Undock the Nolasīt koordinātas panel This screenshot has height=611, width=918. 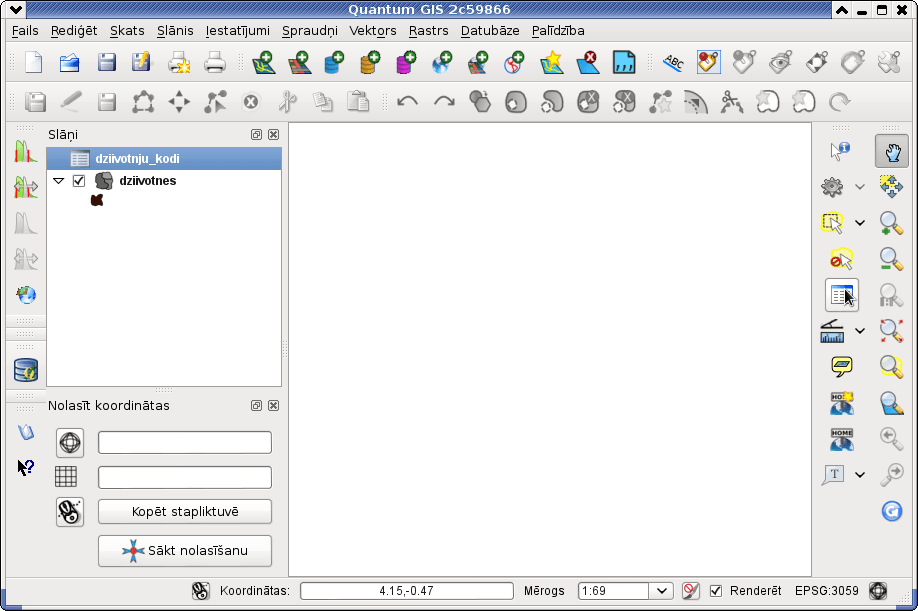coord(256,406)
